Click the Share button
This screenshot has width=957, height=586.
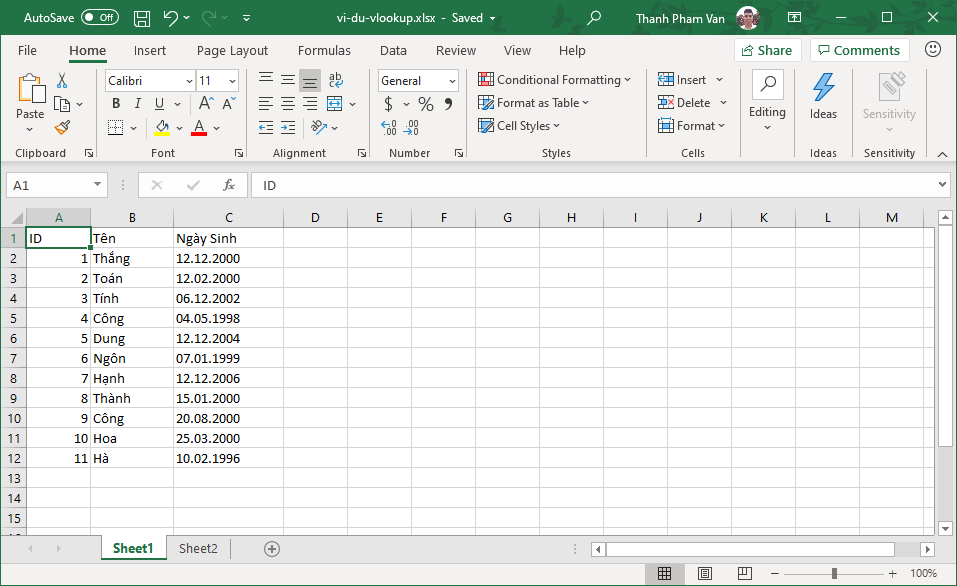[x=767, y=51]
